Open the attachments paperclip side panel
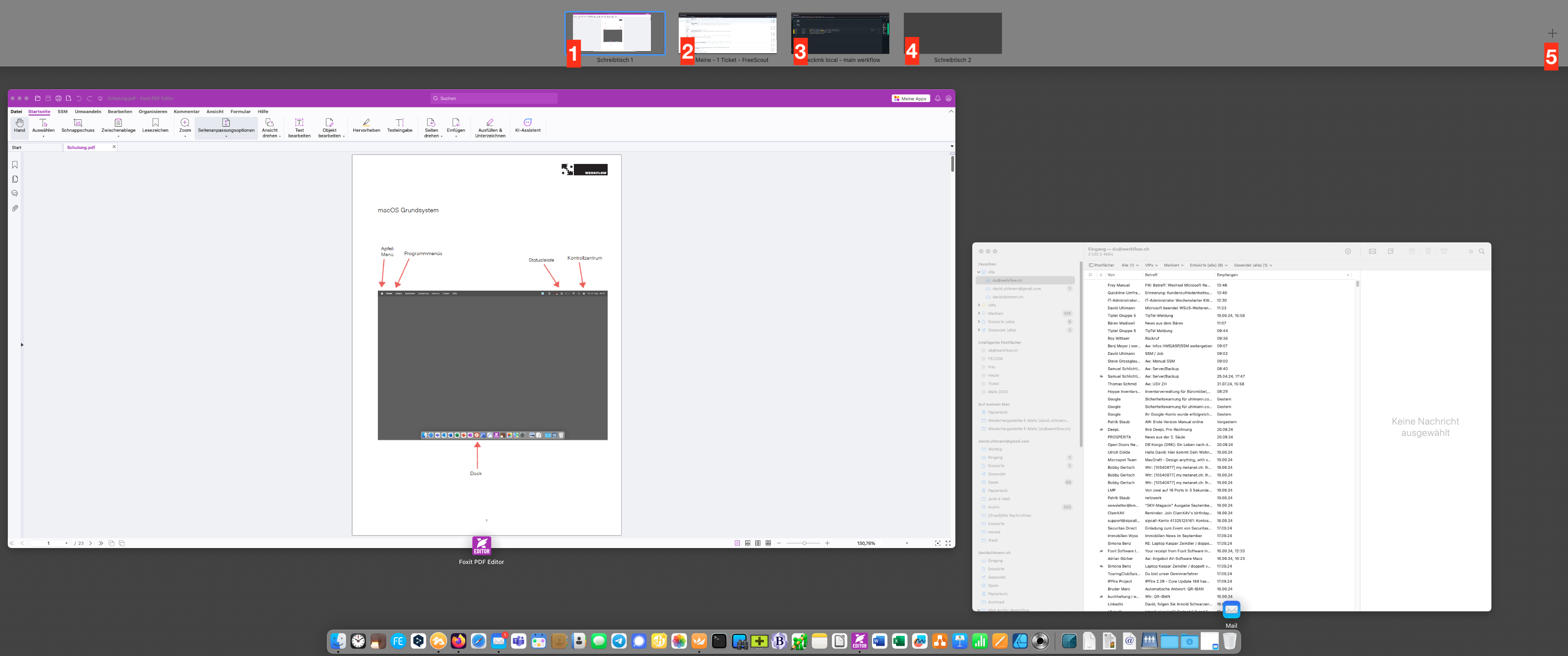Image resolution: width=1568 pixels, height=656 pixels. tap(15, 208)
